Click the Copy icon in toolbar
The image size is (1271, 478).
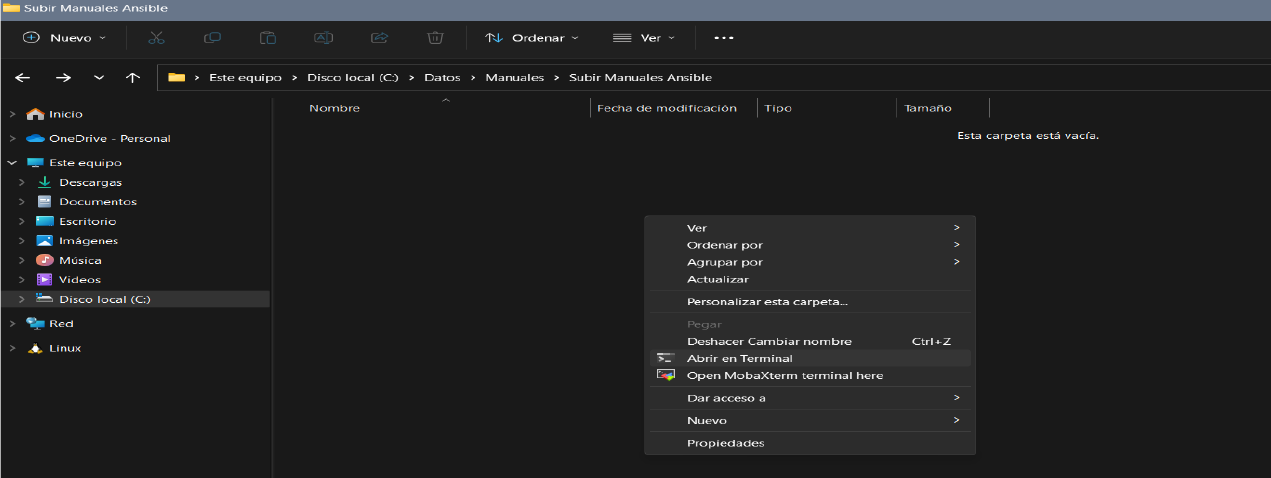coord(212,38)
